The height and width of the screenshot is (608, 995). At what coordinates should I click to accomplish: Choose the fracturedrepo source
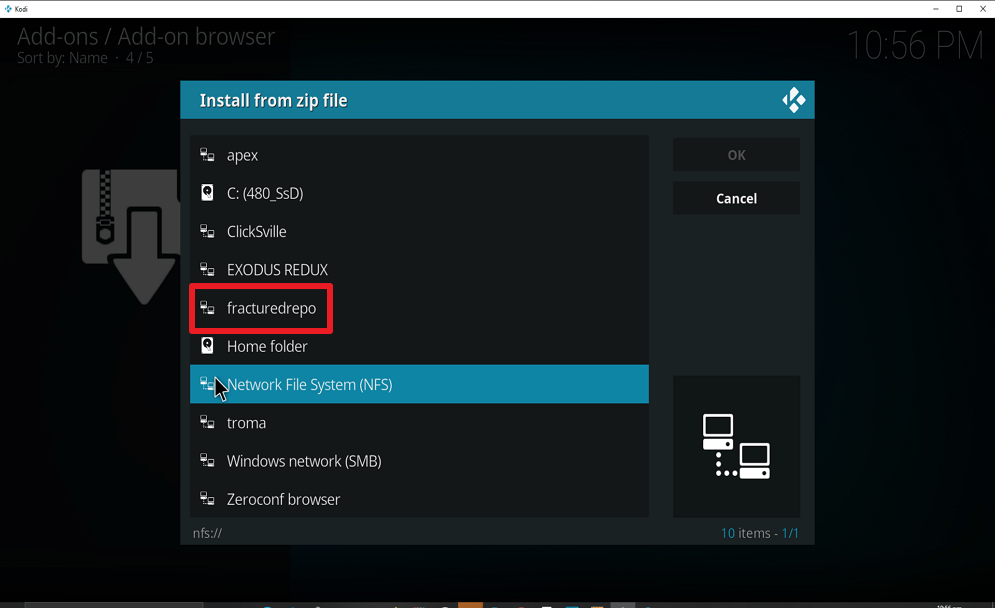tap(419, 308)
